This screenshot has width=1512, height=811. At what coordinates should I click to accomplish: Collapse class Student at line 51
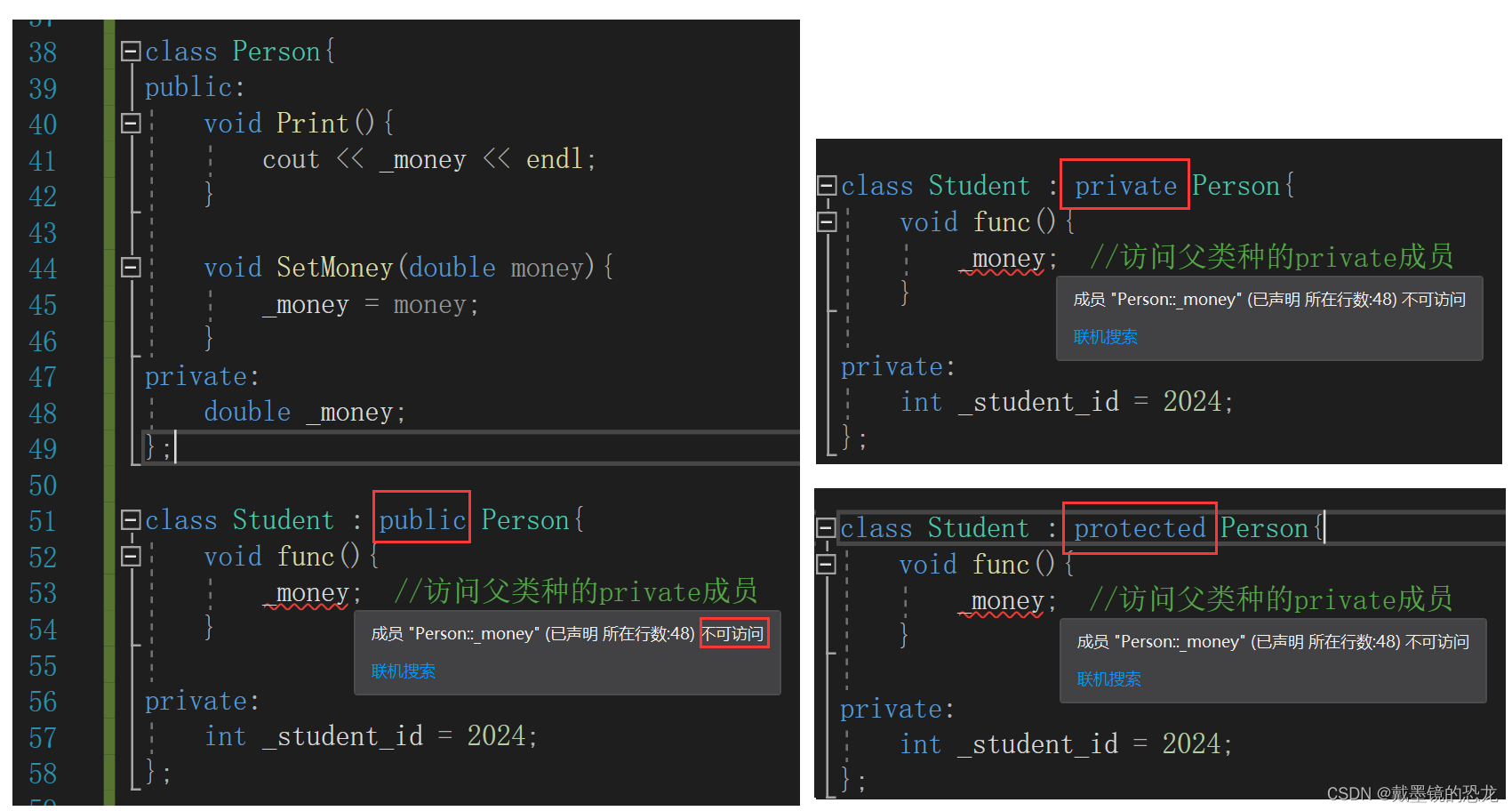coord(131,520)
